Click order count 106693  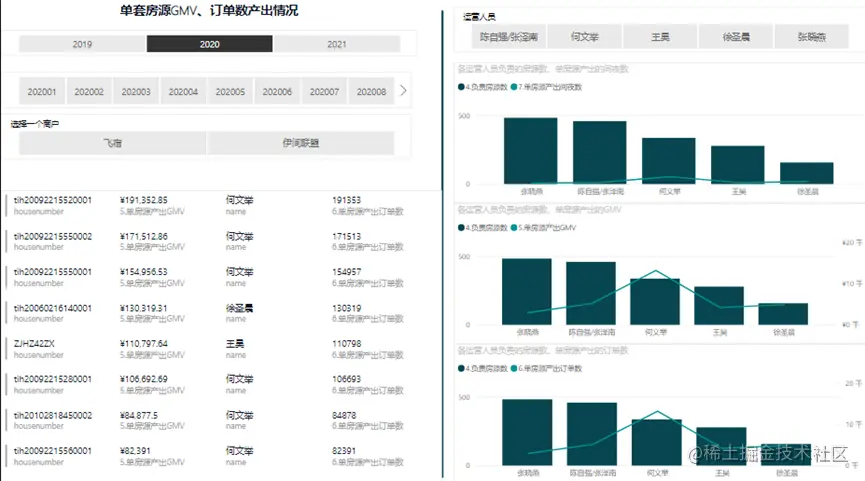(x=346, y=379)
